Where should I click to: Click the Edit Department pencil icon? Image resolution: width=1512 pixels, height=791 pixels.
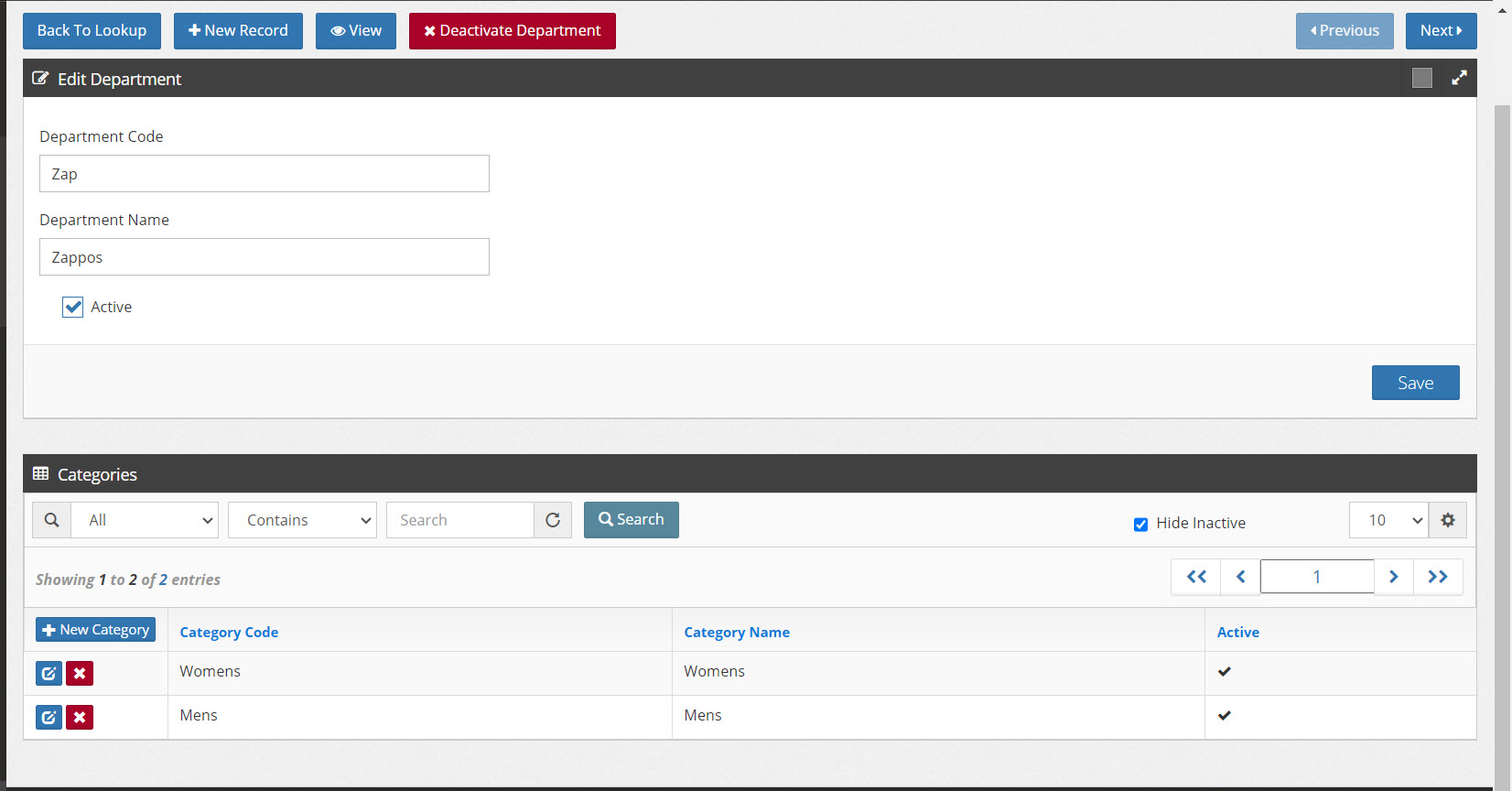(40, 79)
